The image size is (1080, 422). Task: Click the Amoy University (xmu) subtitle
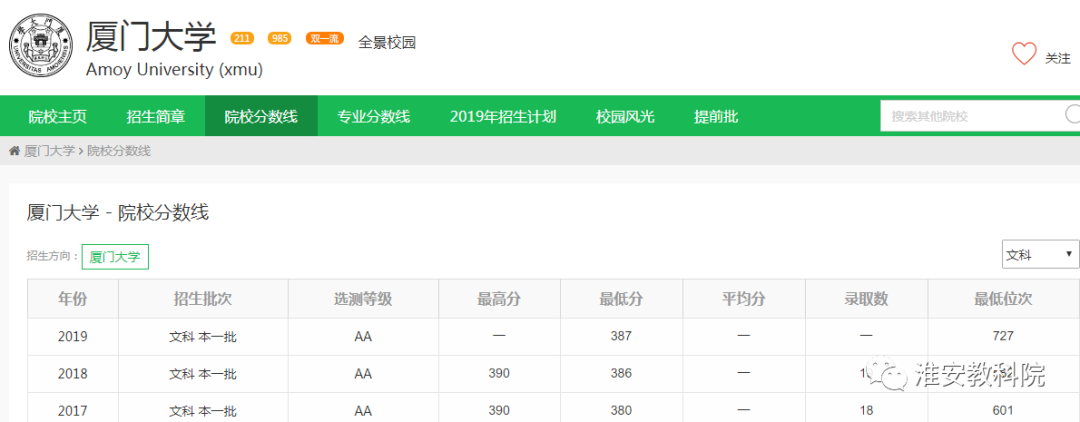174,70
